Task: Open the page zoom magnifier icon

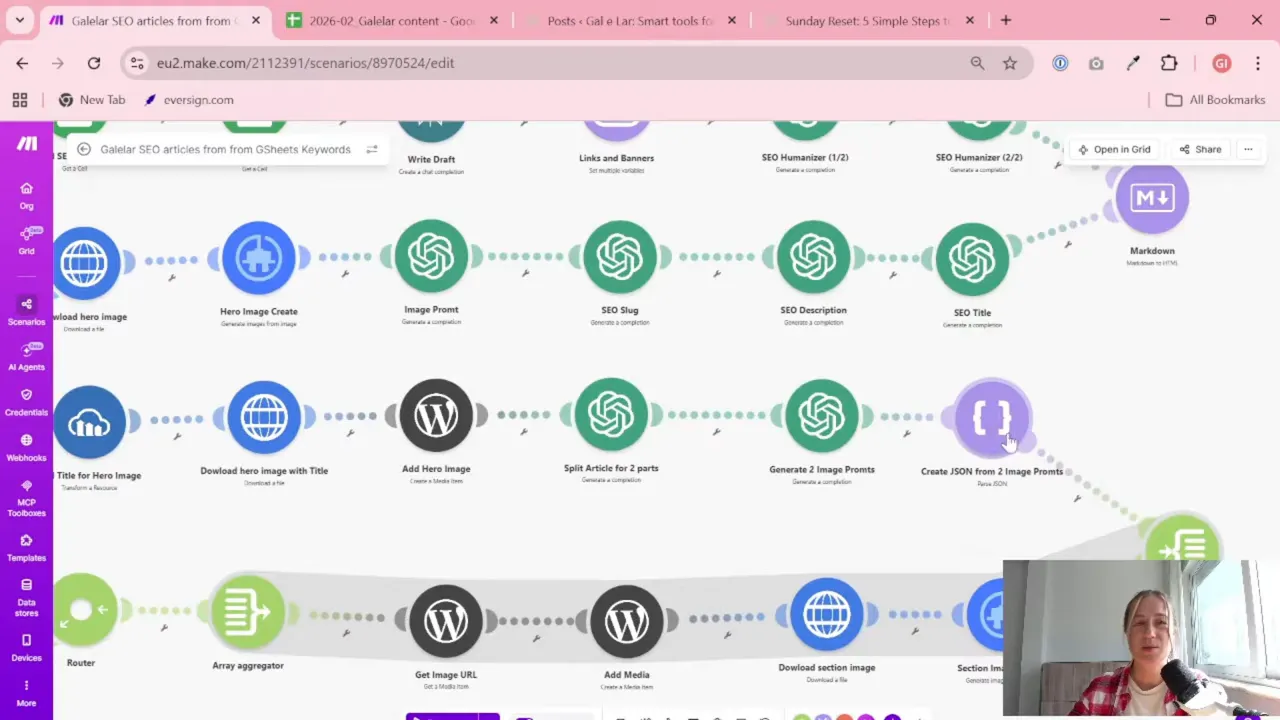Action: pyautogui.click(x=977, y=63)
